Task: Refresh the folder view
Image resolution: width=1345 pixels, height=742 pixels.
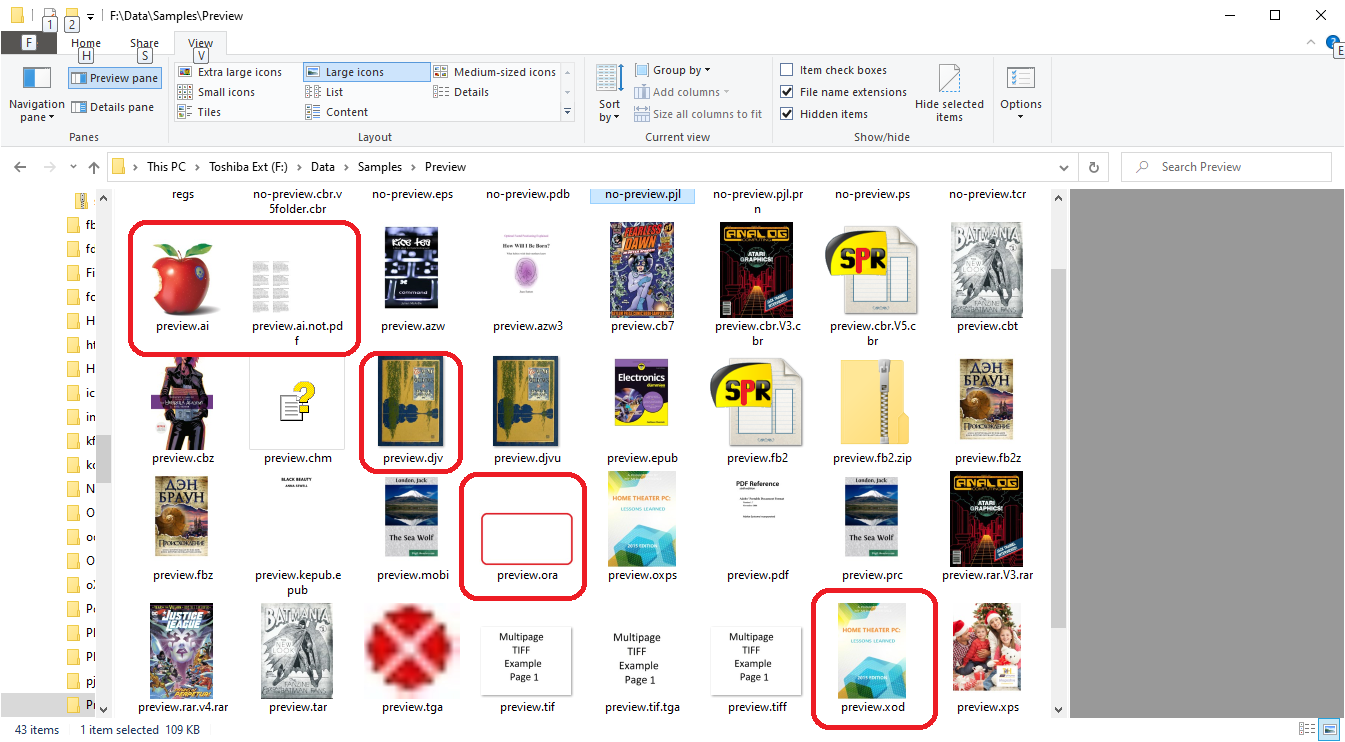Action: [x=1093, y=166]
